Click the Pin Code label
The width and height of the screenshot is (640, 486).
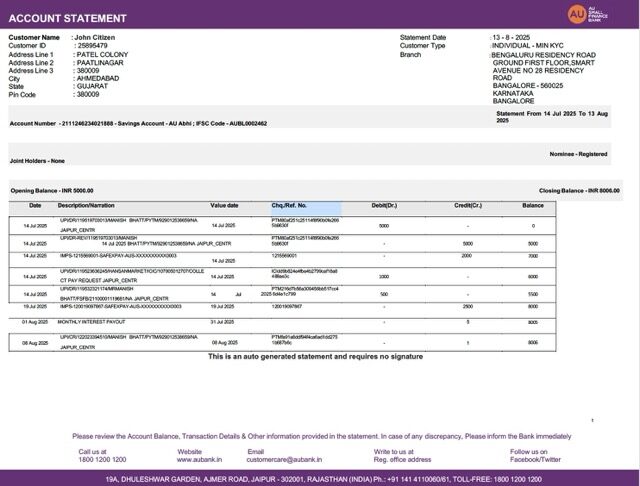(x=22, y=95)
